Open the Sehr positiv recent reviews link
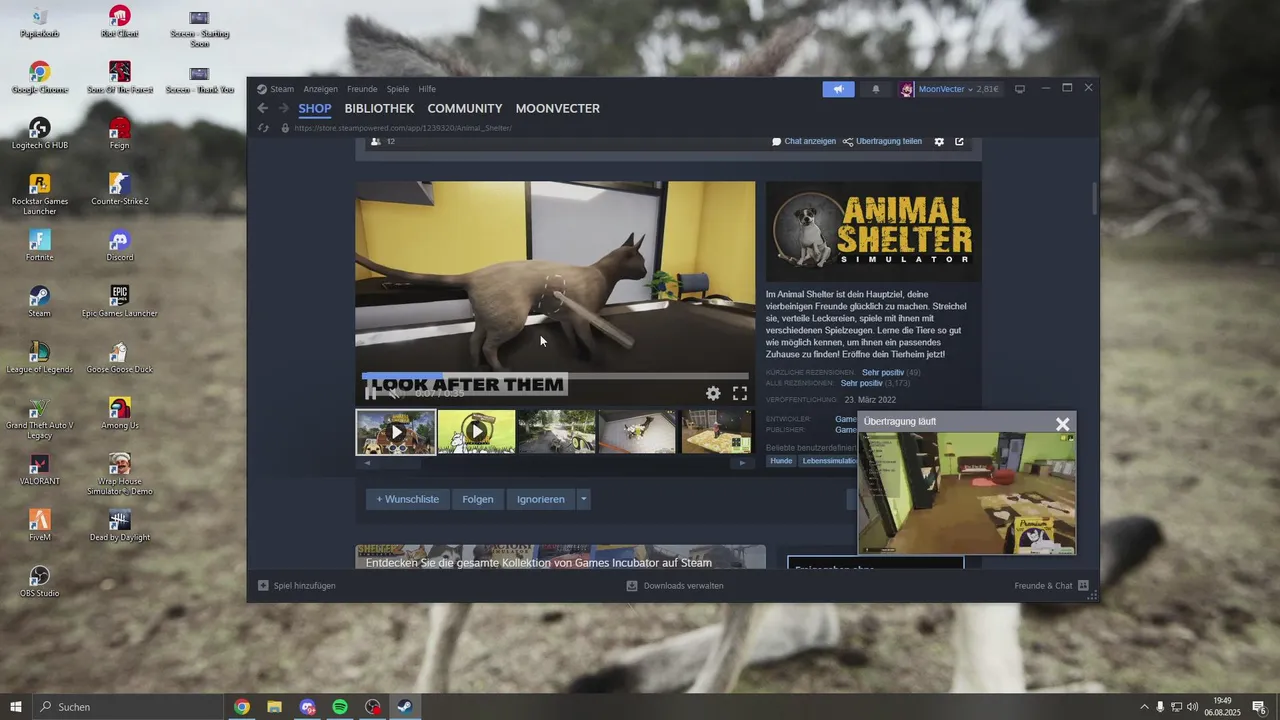This screenshot has height=720, width=1280. click(x=881, y=372)
